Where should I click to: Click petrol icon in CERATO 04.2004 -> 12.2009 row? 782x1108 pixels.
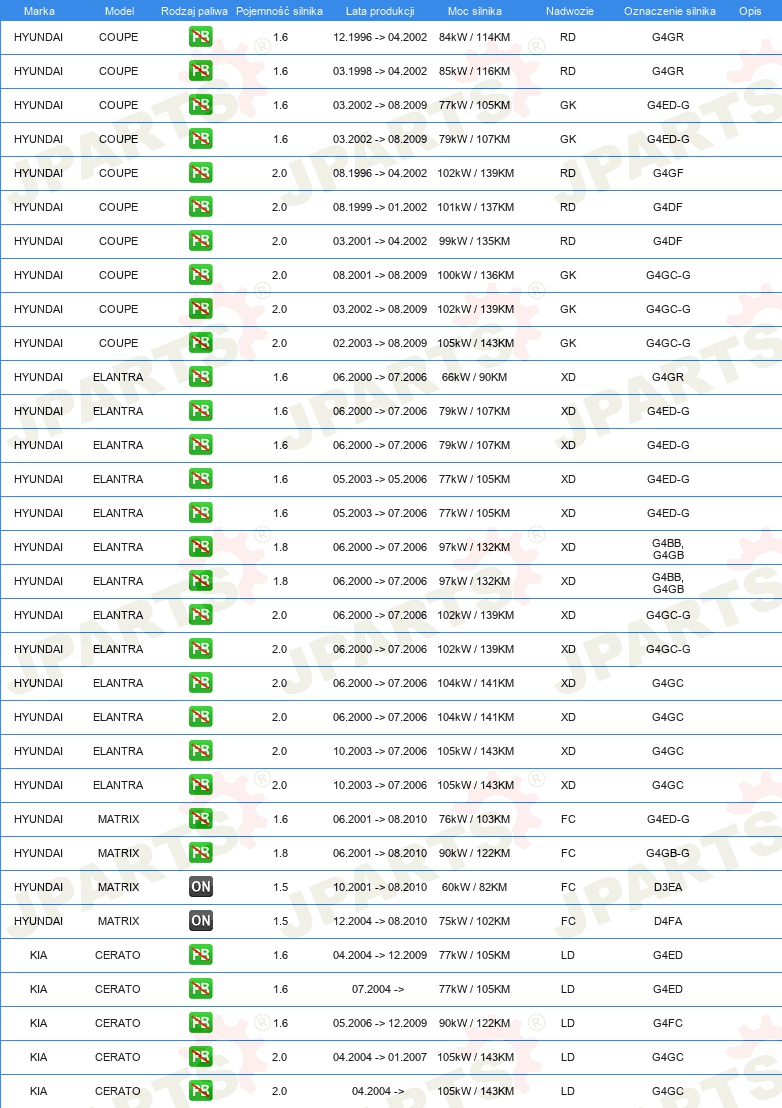click(x=201, y=955)
